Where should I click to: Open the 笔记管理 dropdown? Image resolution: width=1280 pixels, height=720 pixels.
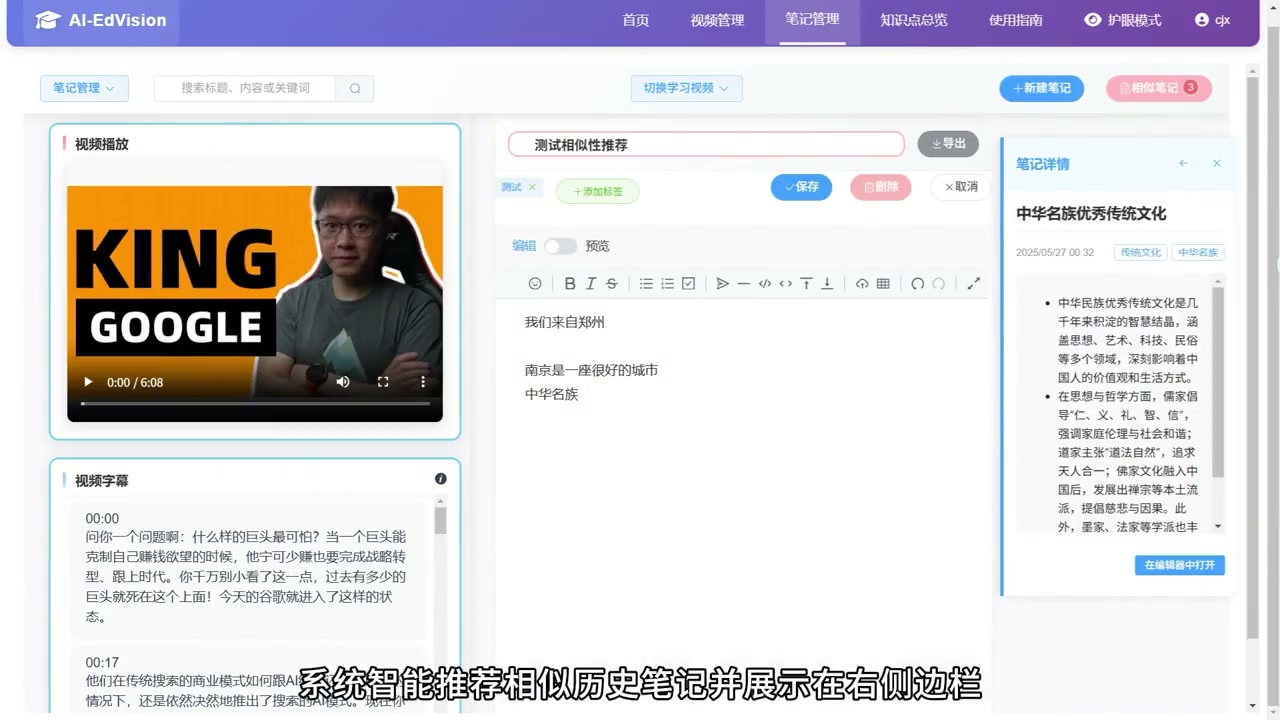tap(84, 88)
